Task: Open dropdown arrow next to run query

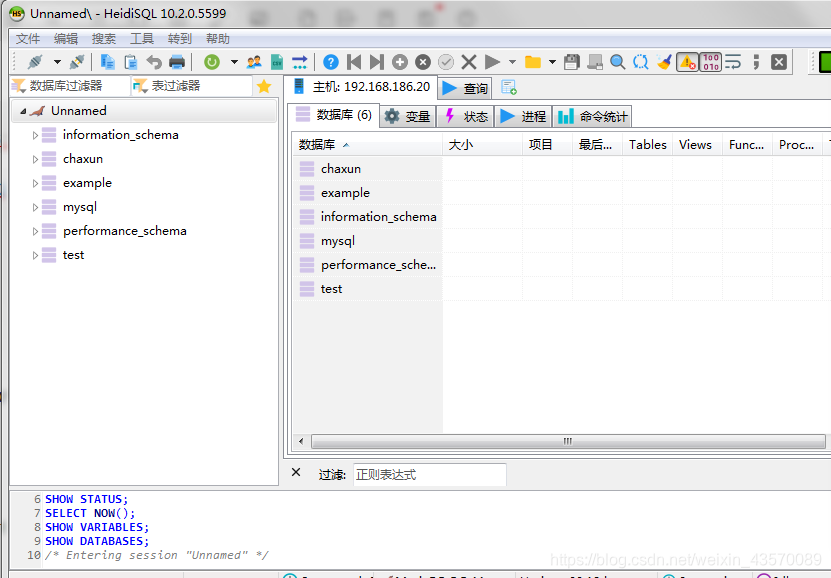Action: [512, 62]
